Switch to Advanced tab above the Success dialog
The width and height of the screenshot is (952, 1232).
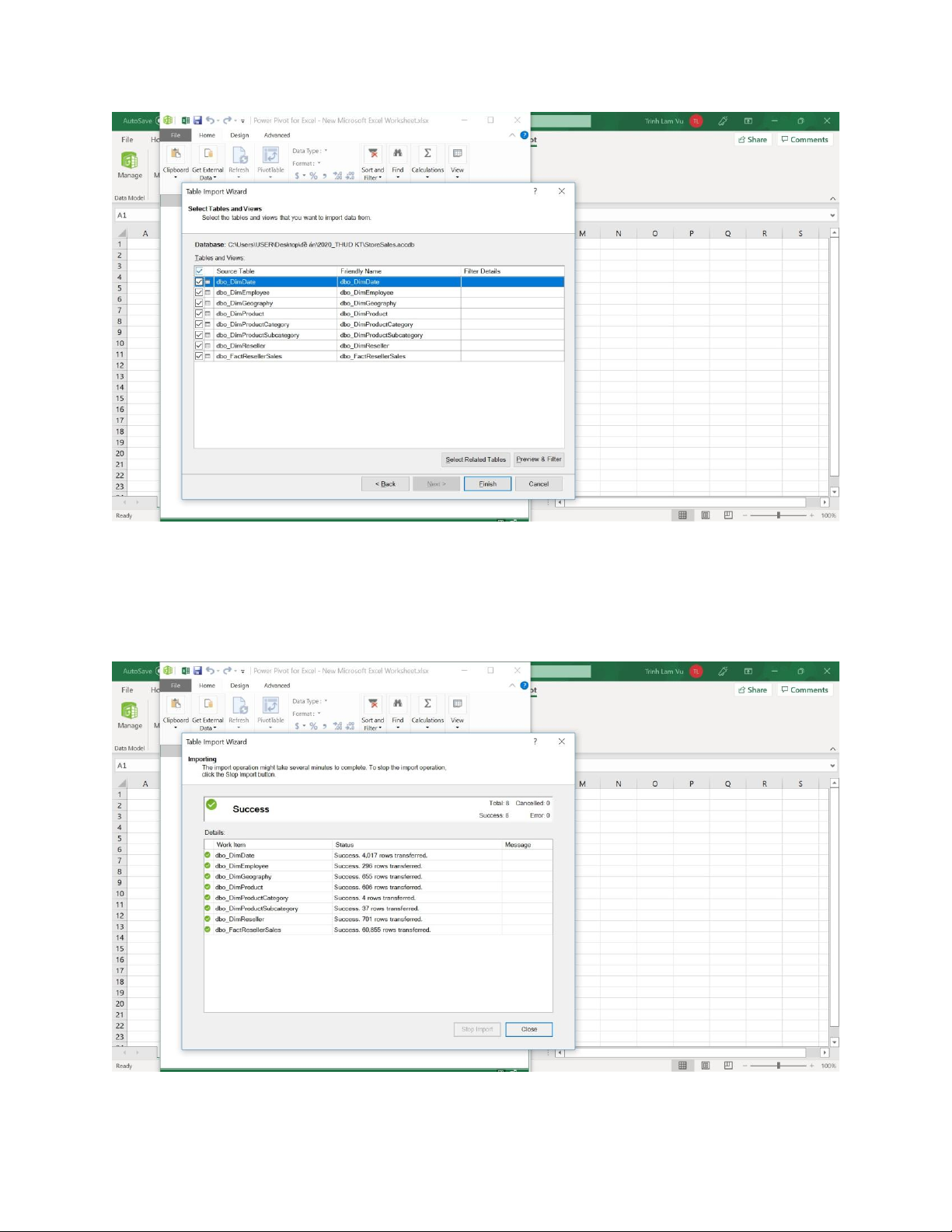point(277,686)
